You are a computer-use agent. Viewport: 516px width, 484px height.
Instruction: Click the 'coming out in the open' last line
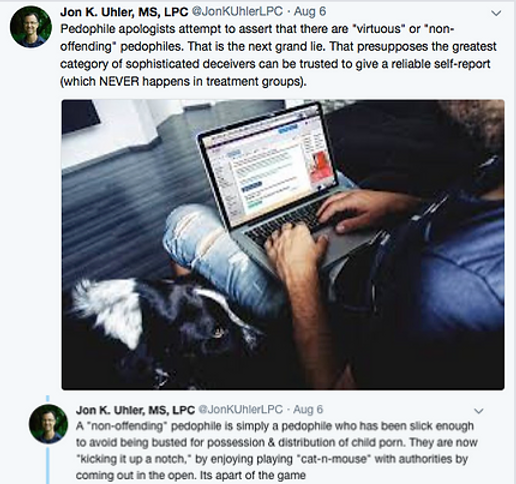pyautogui.click(x=191, y=475)
